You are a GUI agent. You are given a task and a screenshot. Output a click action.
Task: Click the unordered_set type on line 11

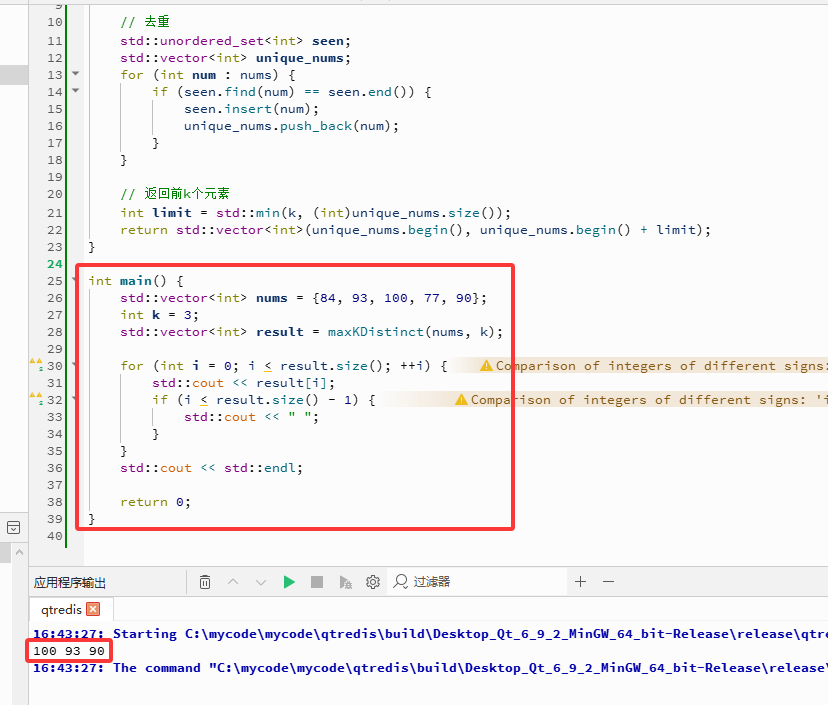(212, 41)
